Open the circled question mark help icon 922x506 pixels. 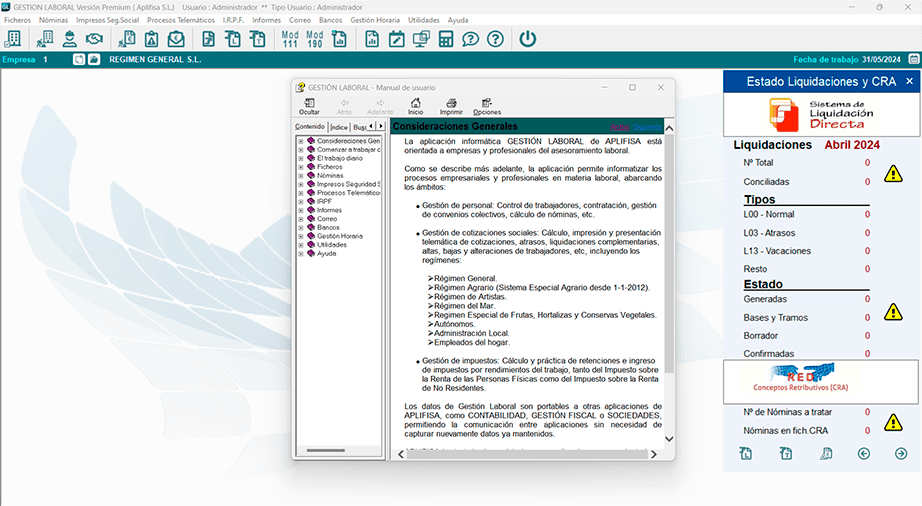pyautogui.click(x=496, y=39)
